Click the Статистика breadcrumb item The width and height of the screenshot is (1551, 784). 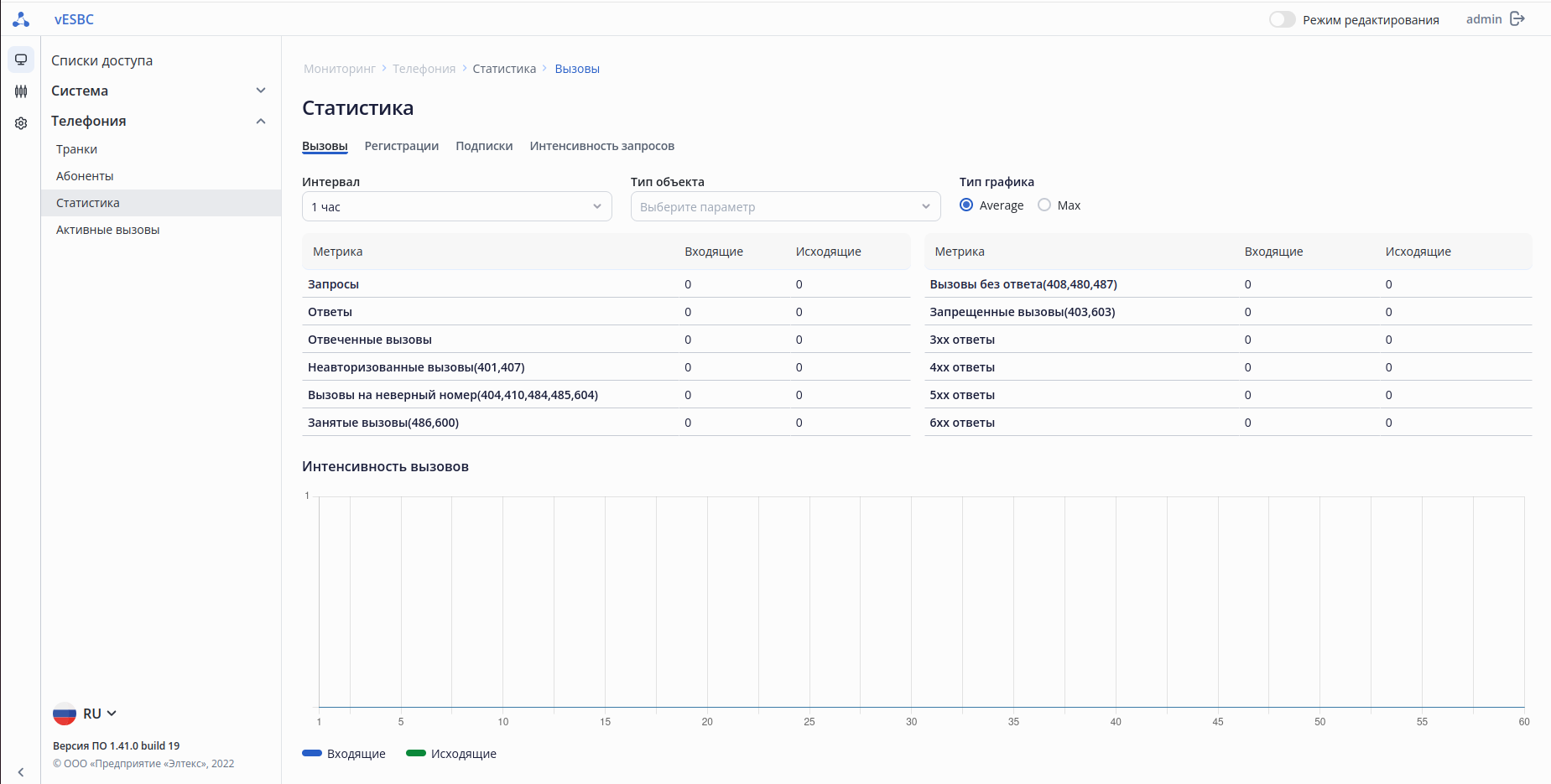504,69
